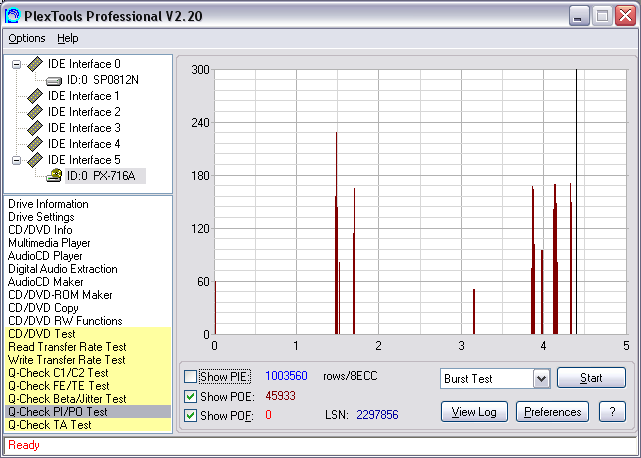The width and height of the screenshot is (641, 458).
Task: Select Q-Check PI/PO Test
Action: click(88, 412)
